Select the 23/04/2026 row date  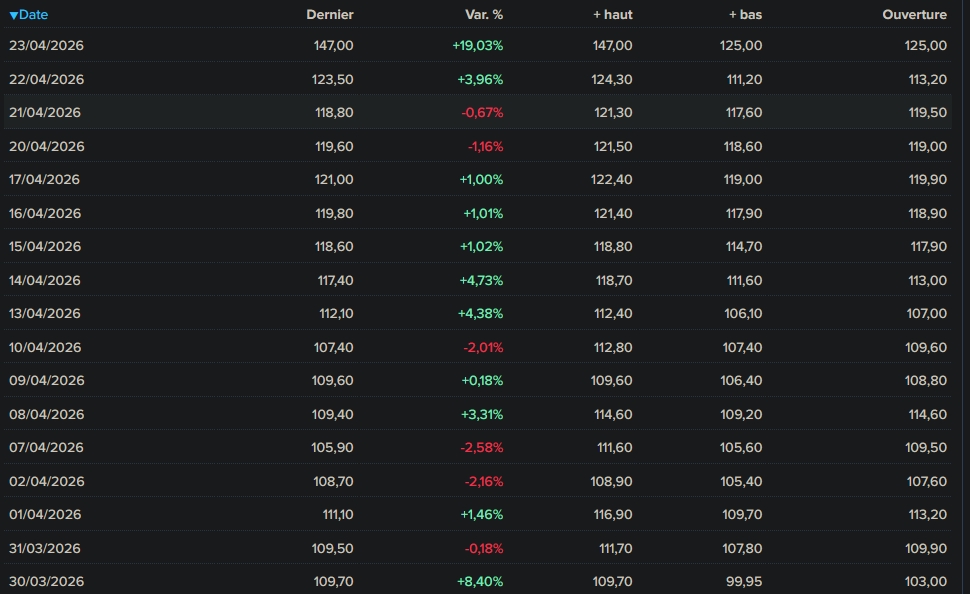point(44,46)
